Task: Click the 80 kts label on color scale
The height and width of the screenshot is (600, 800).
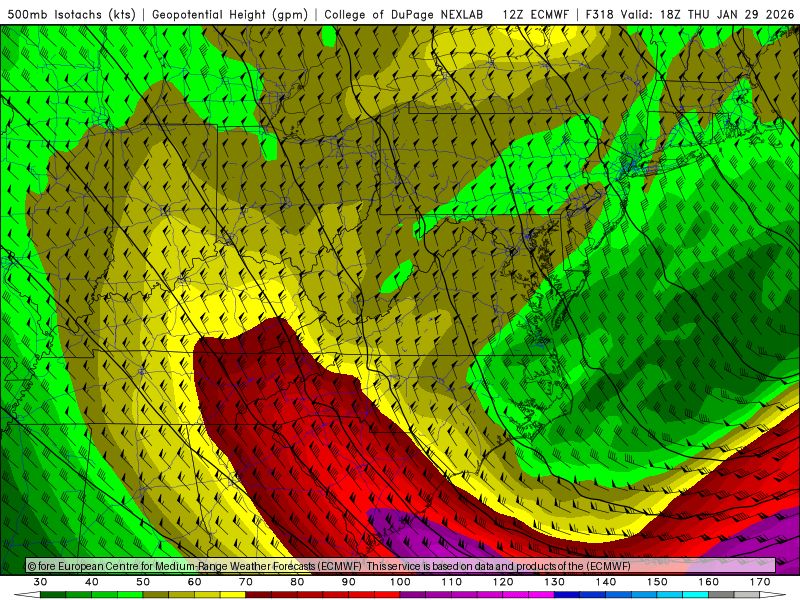Action: pyautogui.click(x=297, y=582)
